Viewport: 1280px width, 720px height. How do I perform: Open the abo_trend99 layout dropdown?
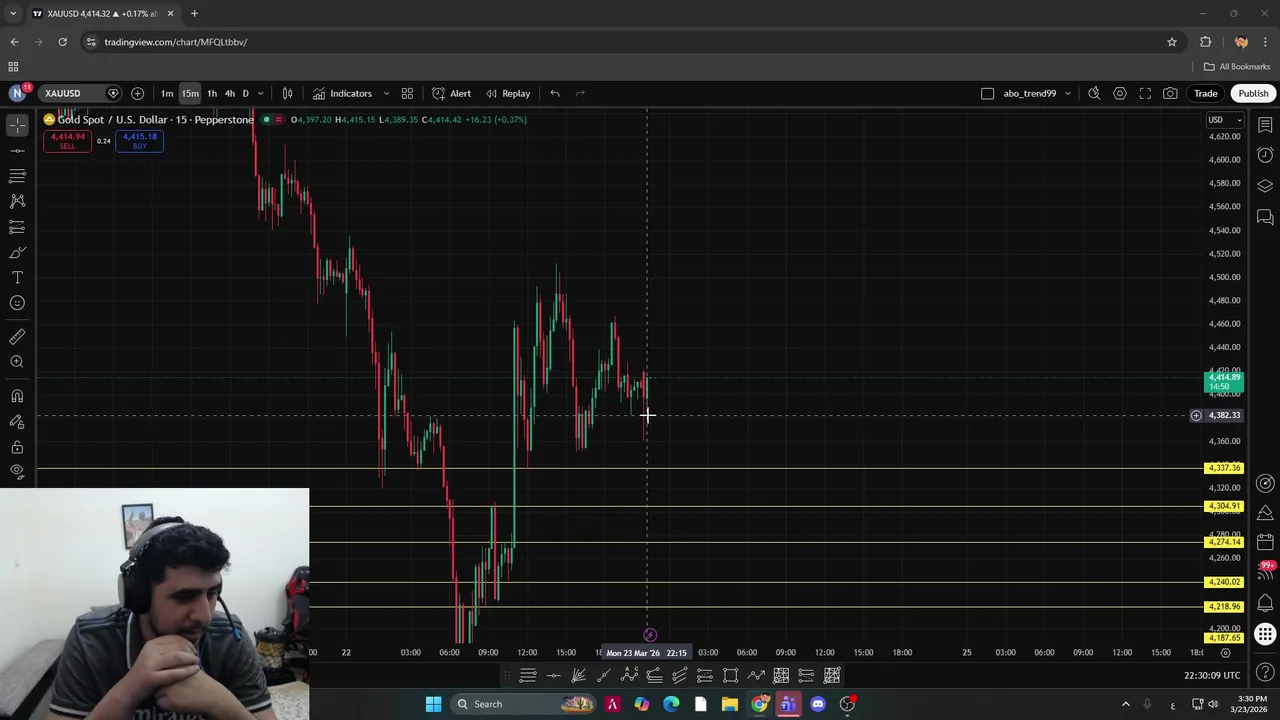tap(1036, 93)
